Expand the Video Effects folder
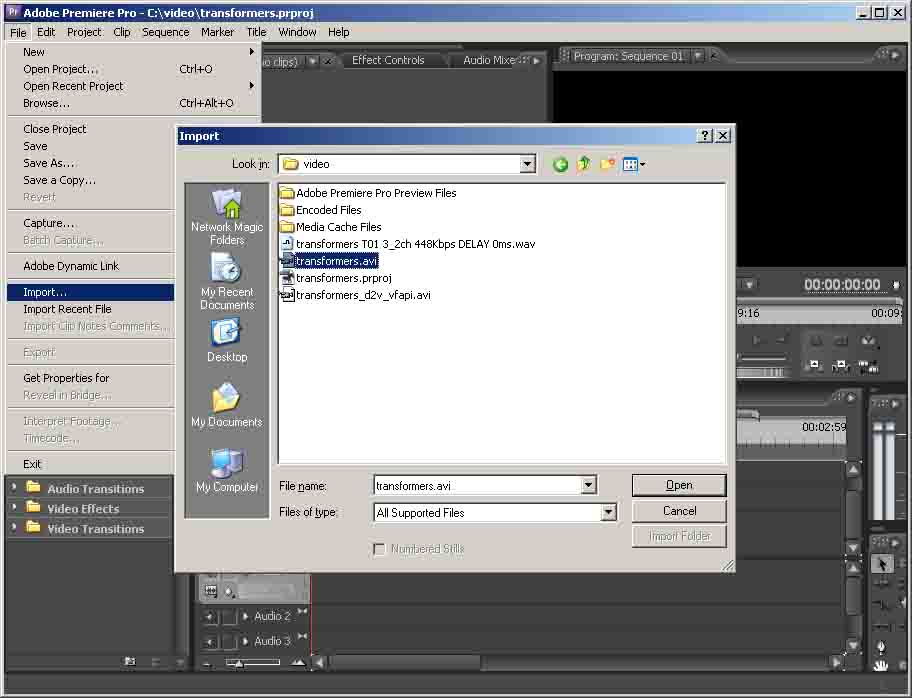Image resolution: width=912 pixels, height=698 pixels. [14, 507]
